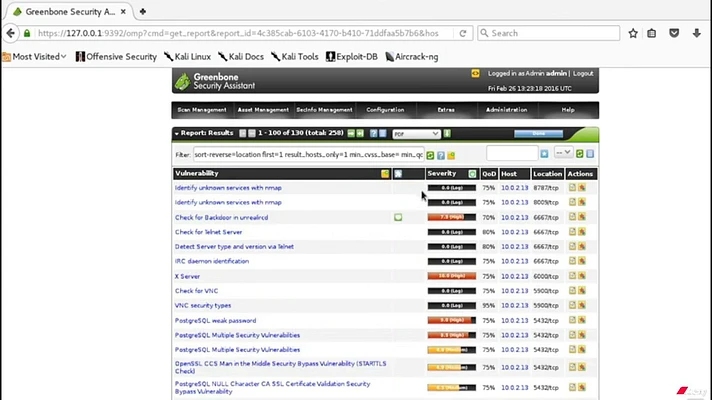
Task: Apply the filter with green refresh icon
Action: pos(430,155)
